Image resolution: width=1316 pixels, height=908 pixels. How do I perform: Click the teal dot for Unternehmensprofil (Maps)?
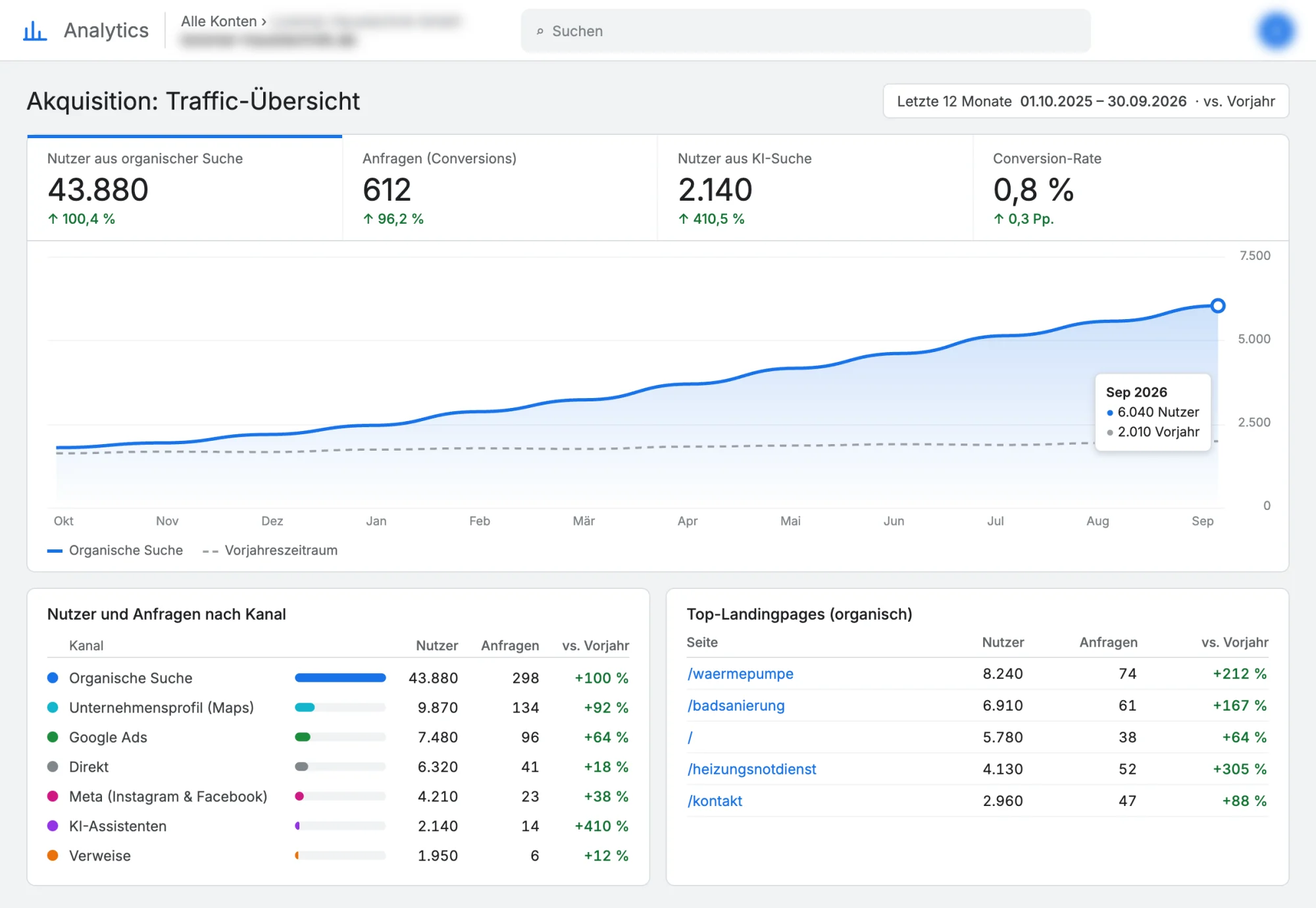53,707
